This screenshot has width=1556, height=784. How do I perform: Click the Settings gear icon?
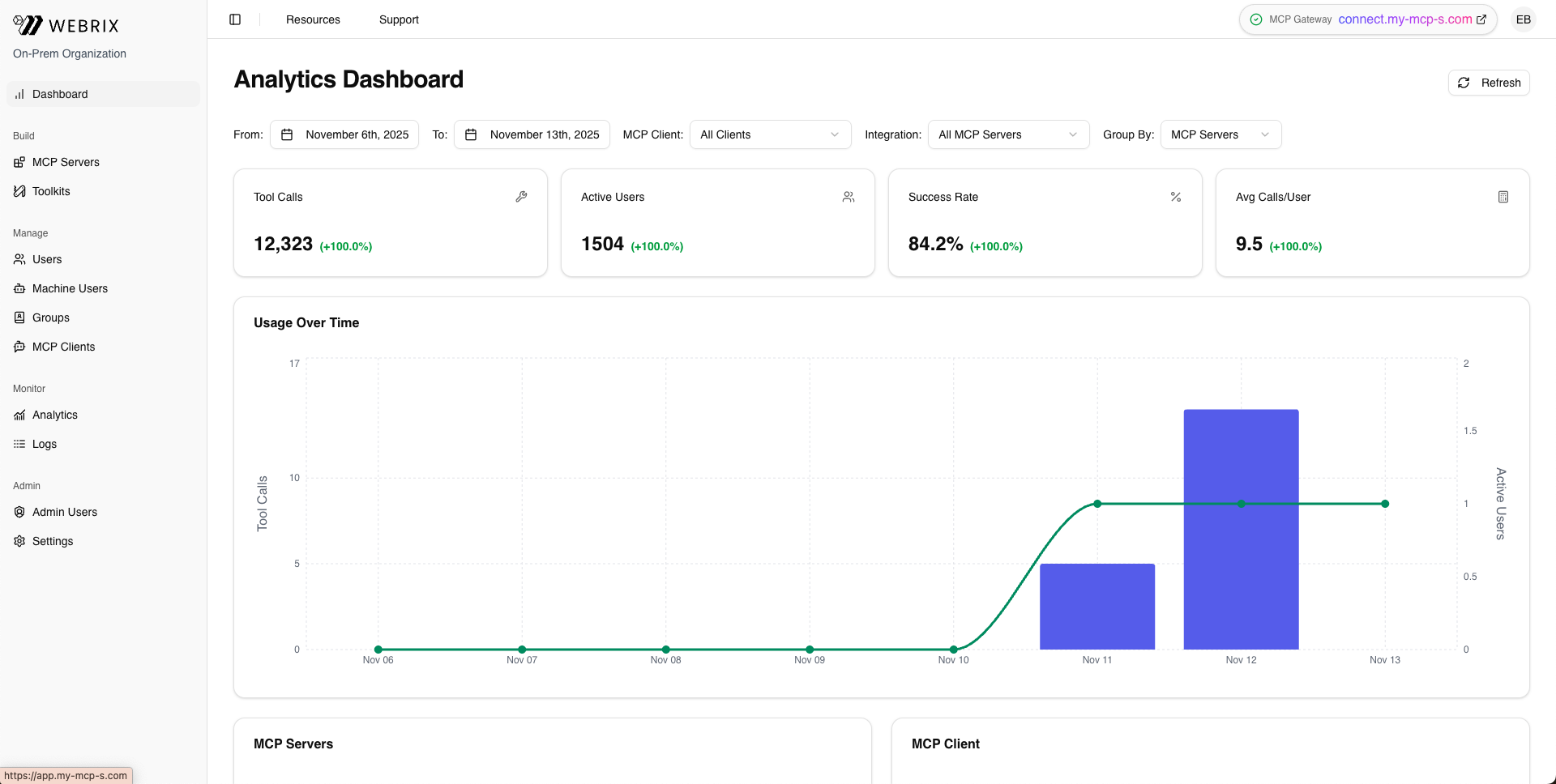19,541
